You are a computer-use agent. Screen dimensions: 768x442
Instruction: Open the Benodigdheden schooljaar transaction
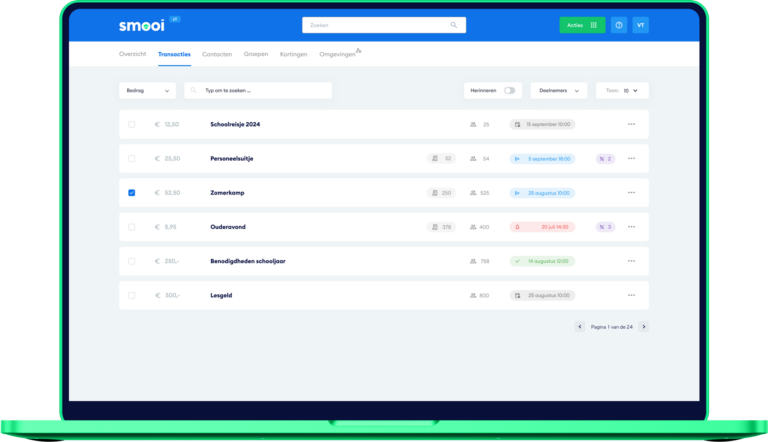click(246, 261)
